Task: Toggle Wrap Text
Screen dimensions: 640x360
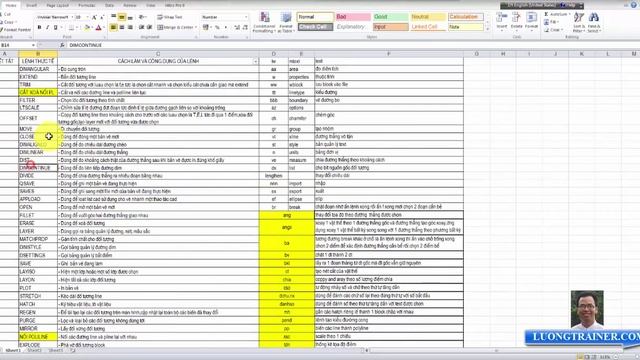Action: point(170,17)
